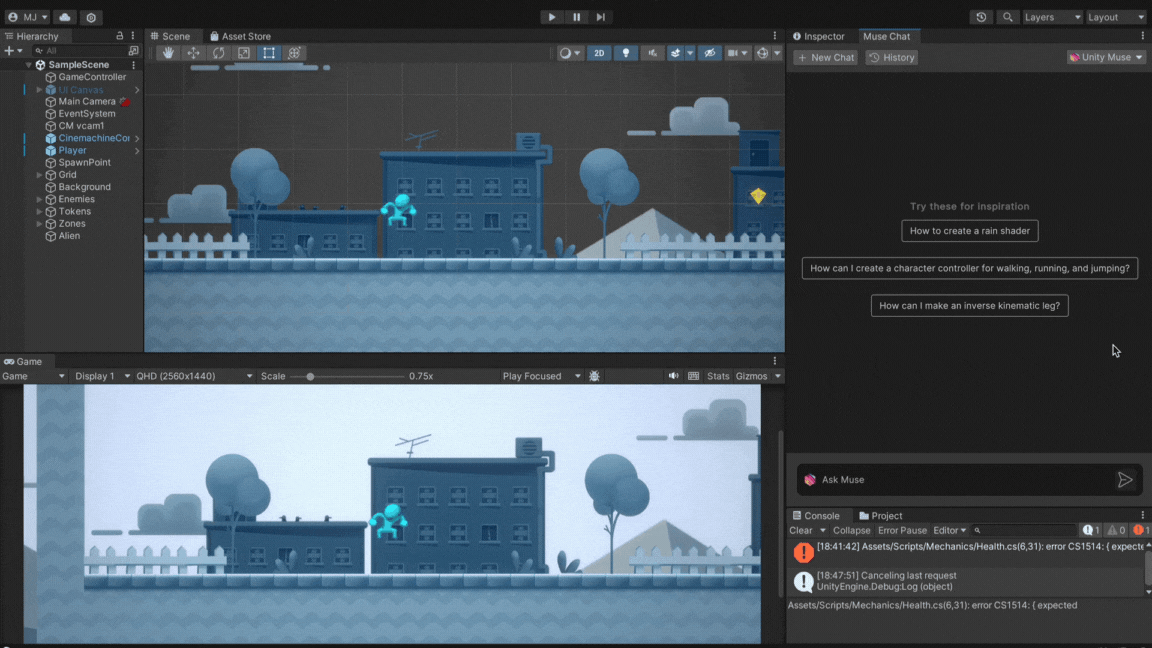1152x648 pixels.
Task: Open the Unity cloud services icon
Action: [x=65, y=17]
